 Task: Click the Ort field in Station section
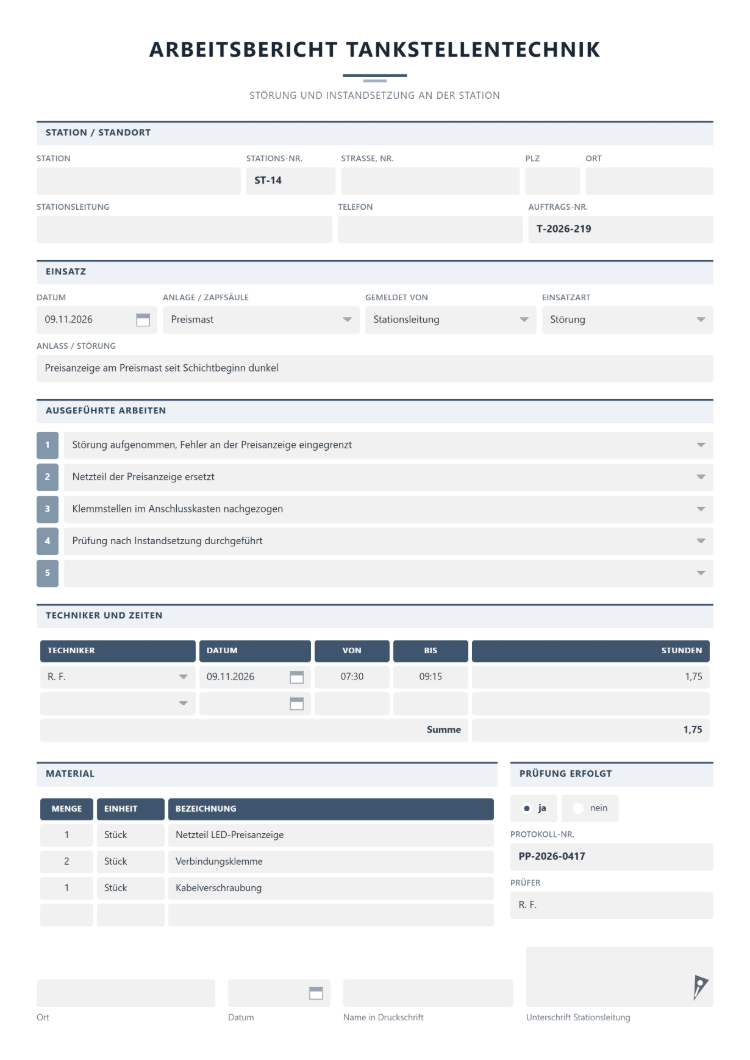pyautogui.click(x=649, y=181)
